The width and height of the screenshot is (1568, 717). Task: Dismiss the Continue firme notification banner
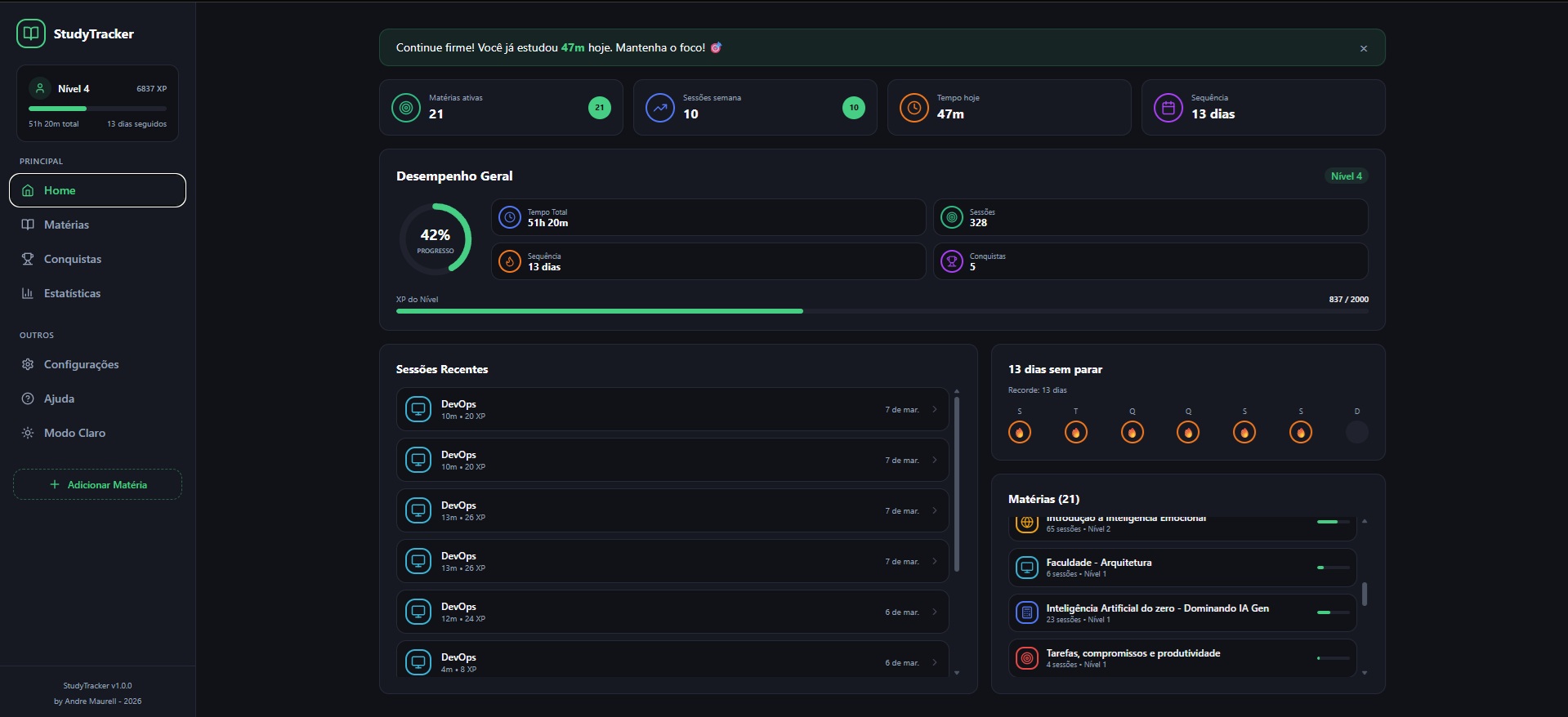(1364, 48)
